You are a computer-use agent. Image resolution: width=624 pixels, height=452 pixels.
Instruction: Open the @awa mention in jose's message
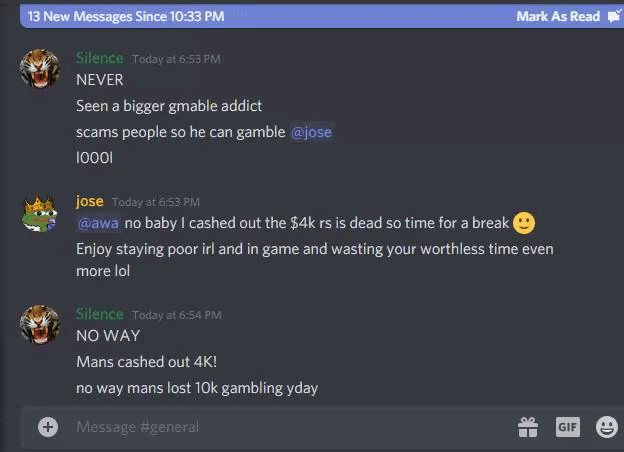pos(98,223)
